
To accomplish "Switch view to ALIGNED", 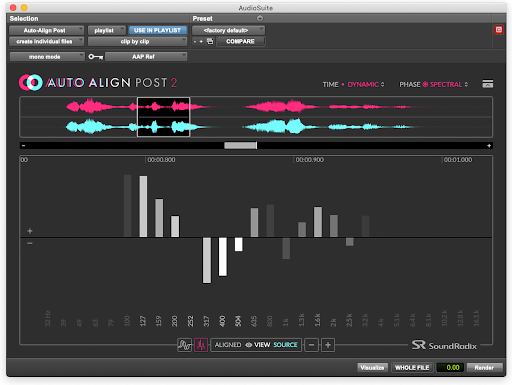I will coord(228,345).
